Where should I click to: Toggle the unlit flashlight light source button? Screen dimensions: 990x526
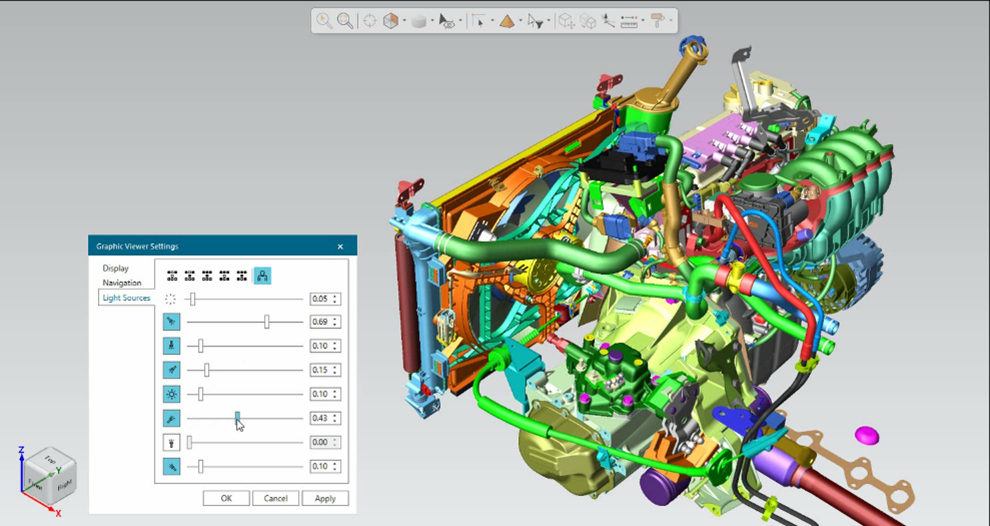click(x=172, y=442)
